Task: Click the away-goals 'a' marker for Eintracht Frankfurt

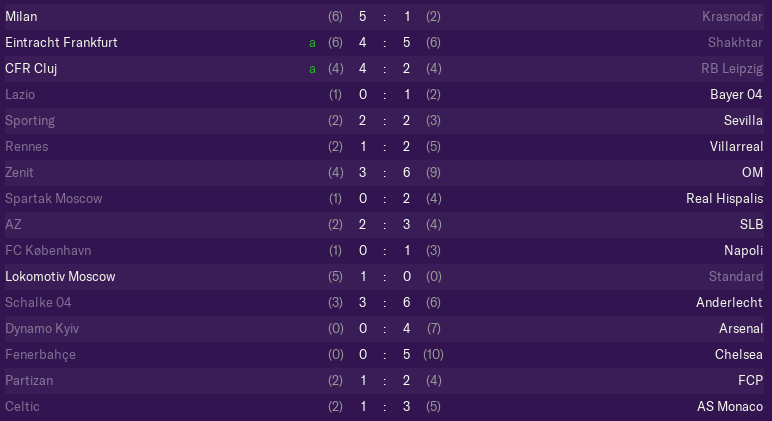Action: click(312, 43)
